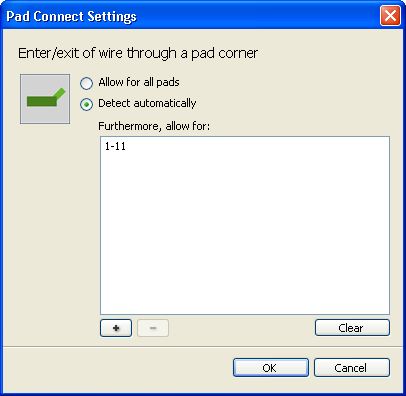
Task: Click the "Allow for all pads" label text
Action: pos(139,82)
